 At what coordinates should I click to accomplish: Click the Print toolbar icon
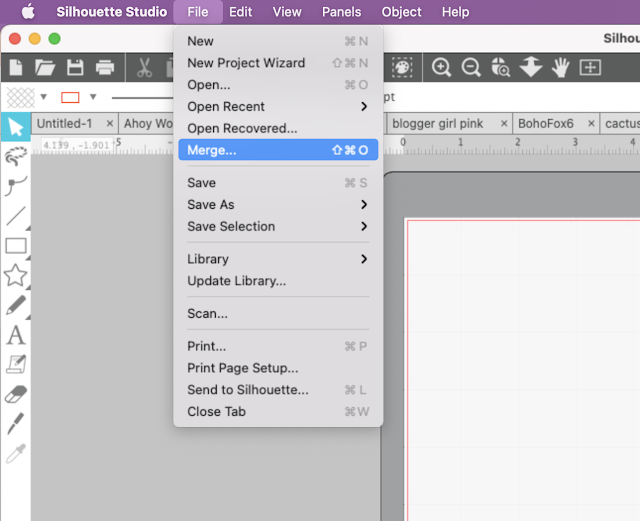pos(105,67)
